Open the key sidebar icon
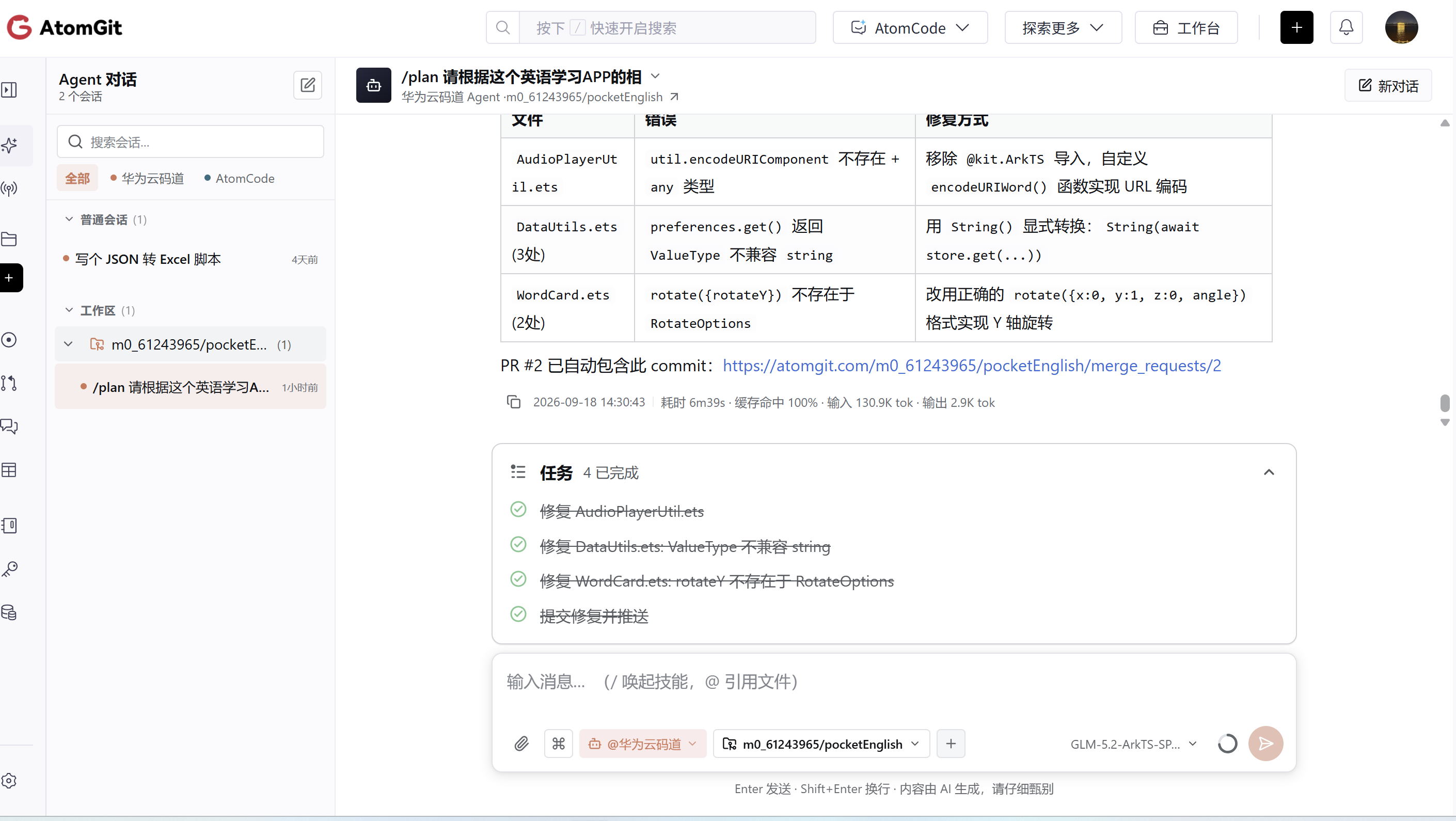The width and height of the screenshot is (1456, 821). pos(9,569)
